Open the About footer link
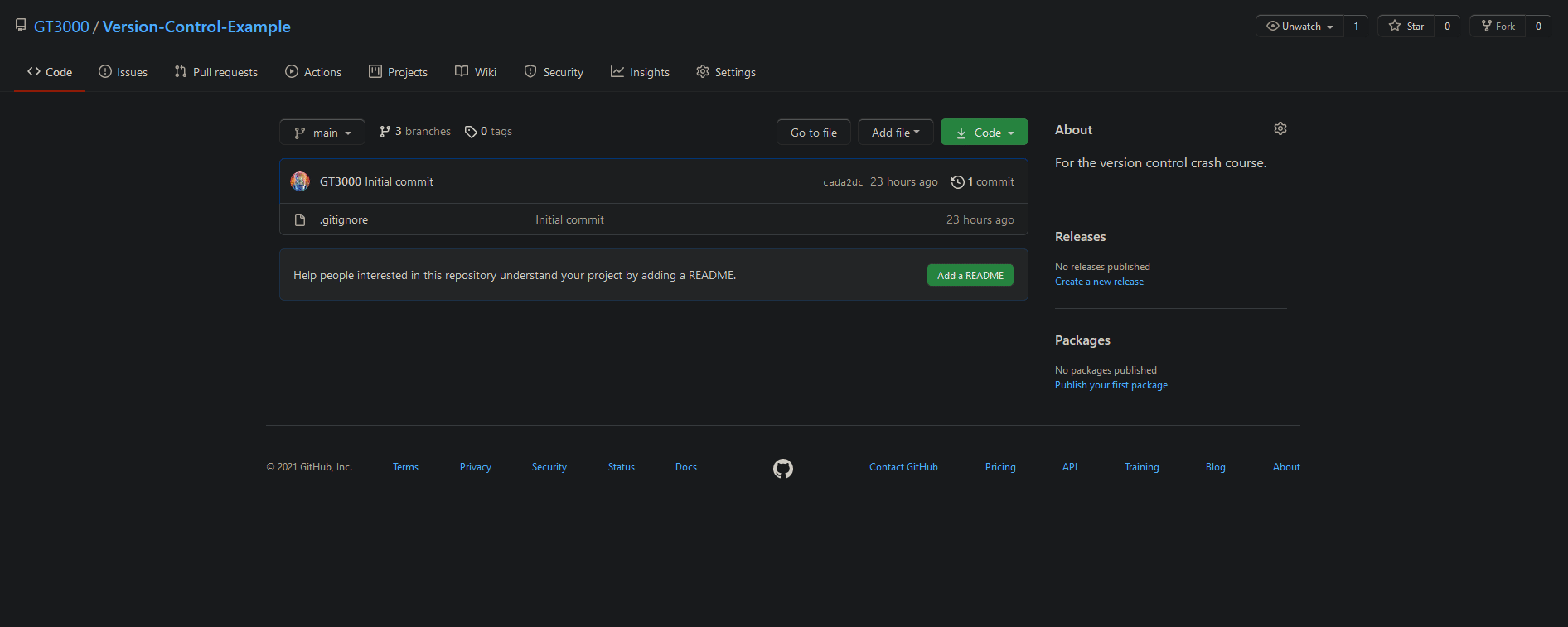Viewport: 1568px width, 627px height. point(1286,467)
